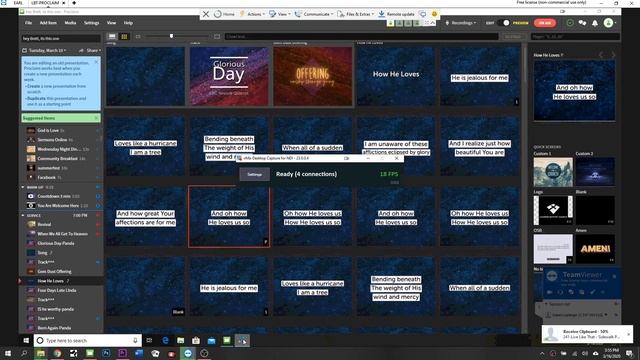Open the View menu in Proclaim
Viewport: 640px width, 360px height.
pos(111,23)
